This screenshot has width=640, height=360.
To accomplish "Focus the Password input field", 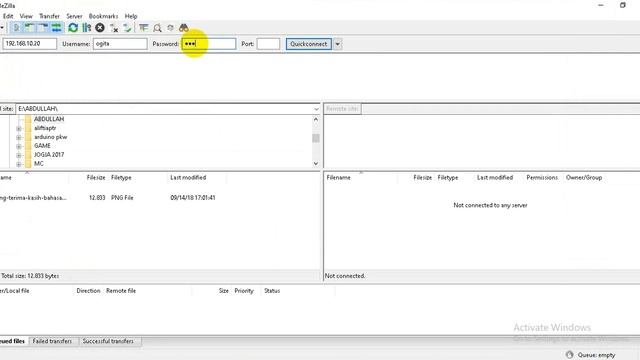I will click(x=209, y=44).
